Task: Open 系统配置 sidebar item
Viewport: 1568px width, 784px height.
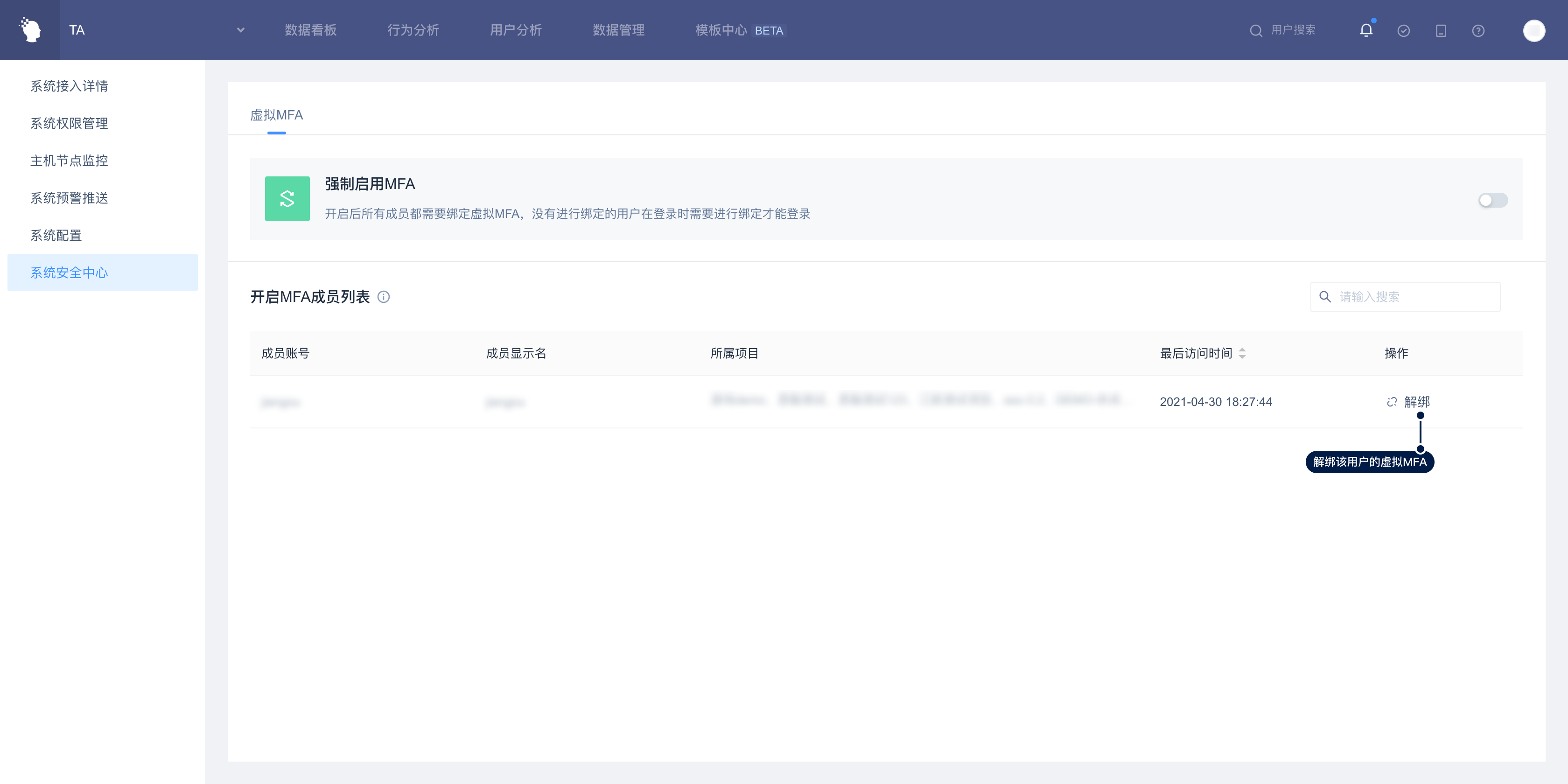Action: [x=56, y=236]
